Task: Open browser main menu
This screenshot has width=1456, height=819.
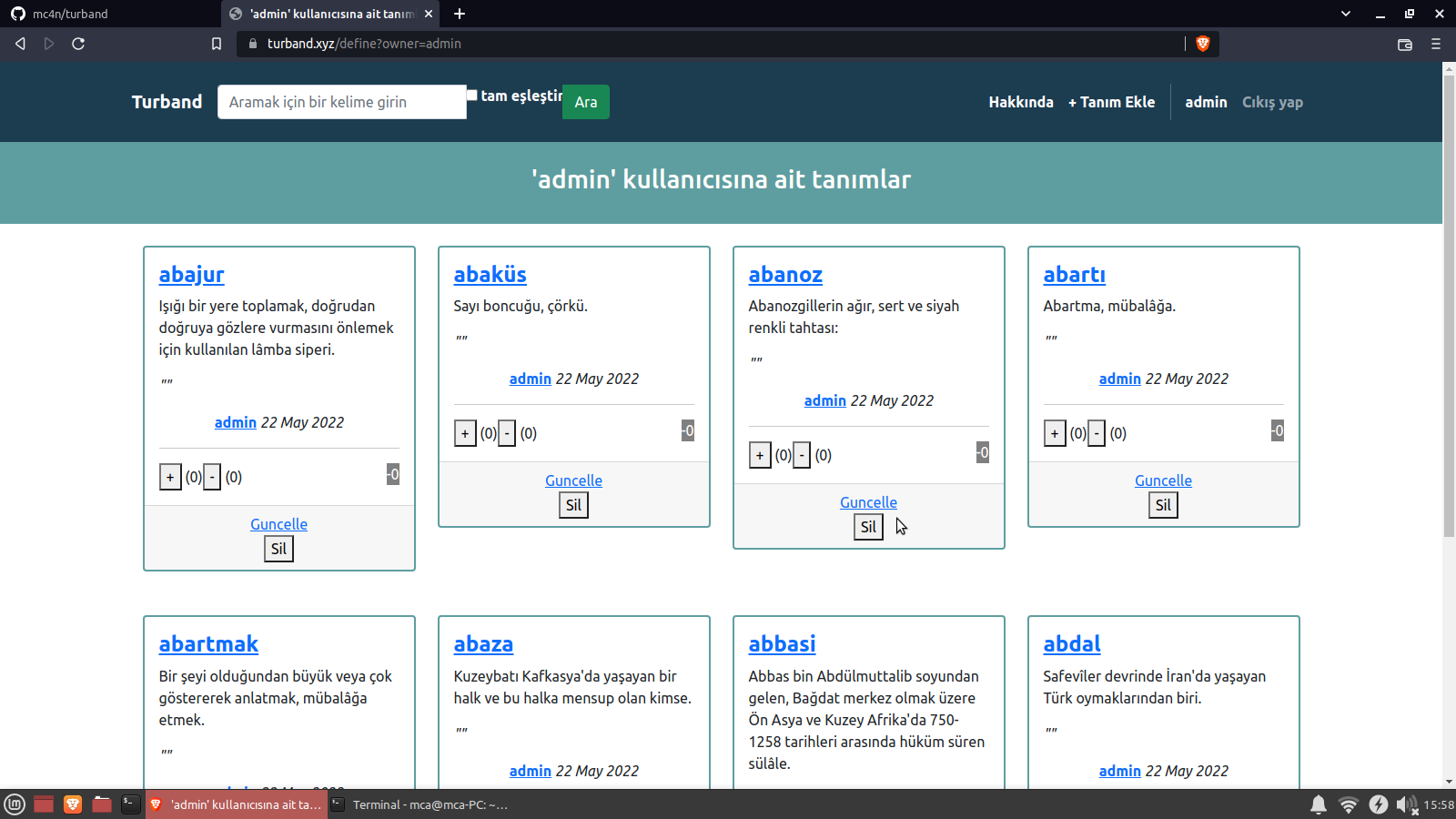Action: tap(1436, 44)
